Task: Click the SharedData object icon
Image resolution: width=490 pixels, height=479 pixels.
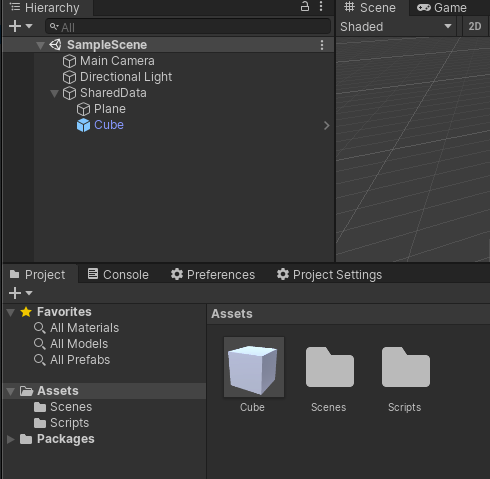Action: tap(69, 93)
